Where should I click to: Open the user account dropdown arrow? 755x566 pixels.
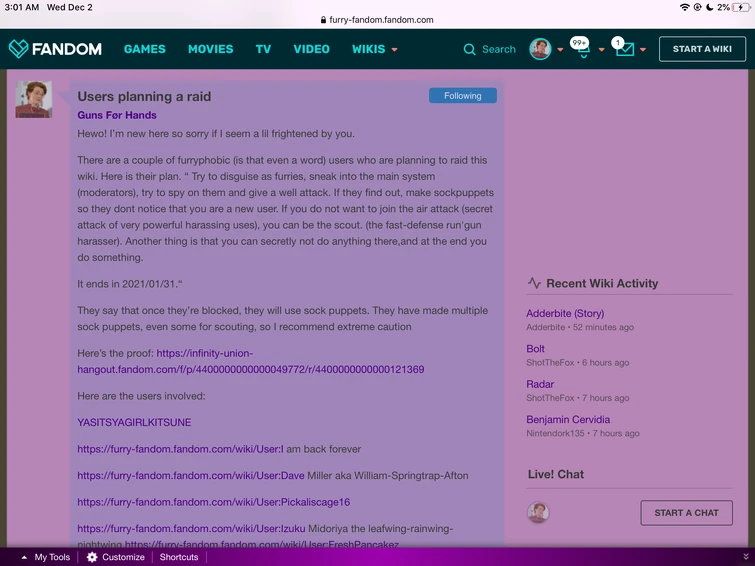click(x=560, y=50)
